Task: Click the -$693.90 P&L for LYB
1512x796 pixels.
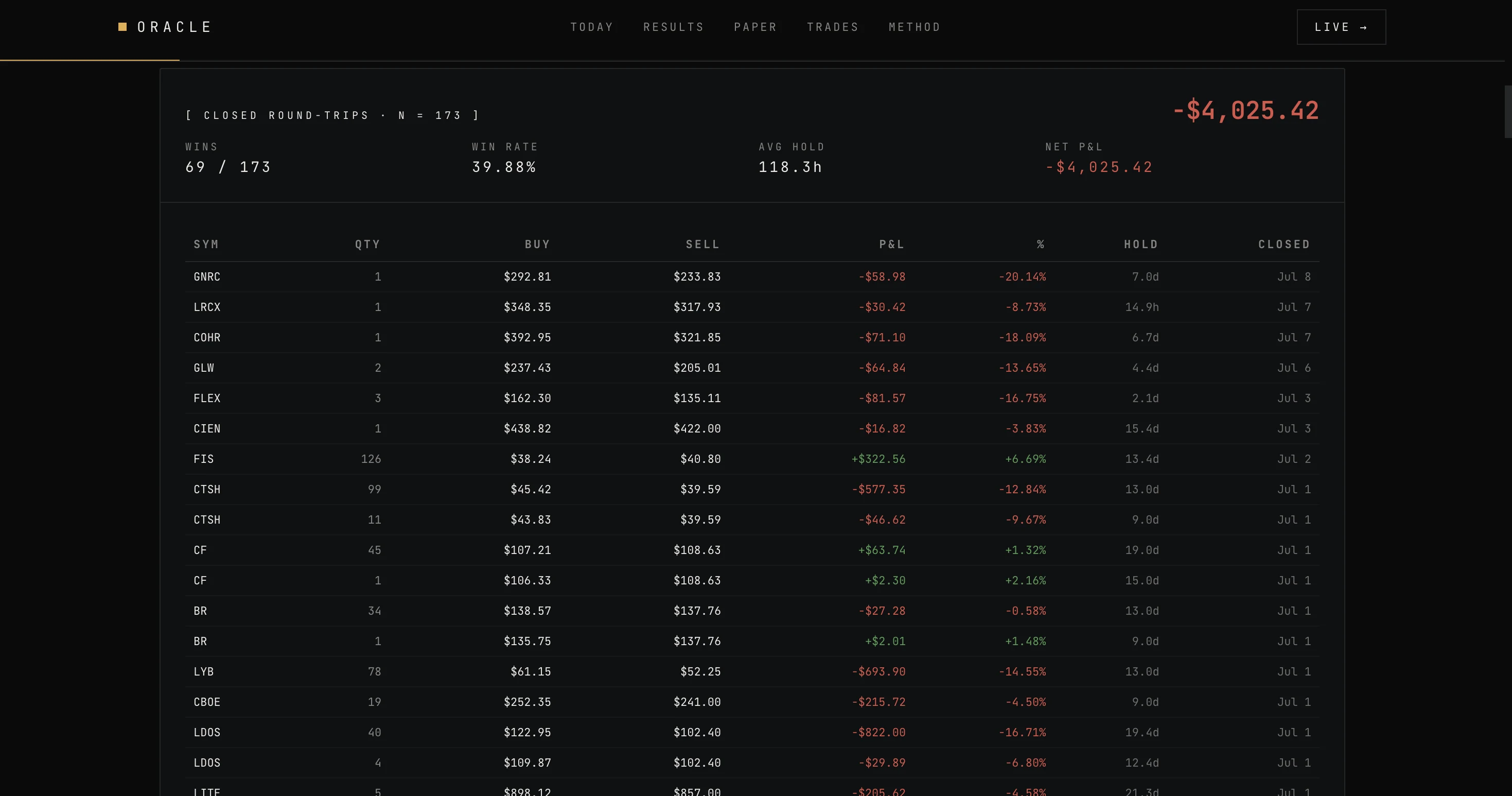Action: (x=878, y=671)
